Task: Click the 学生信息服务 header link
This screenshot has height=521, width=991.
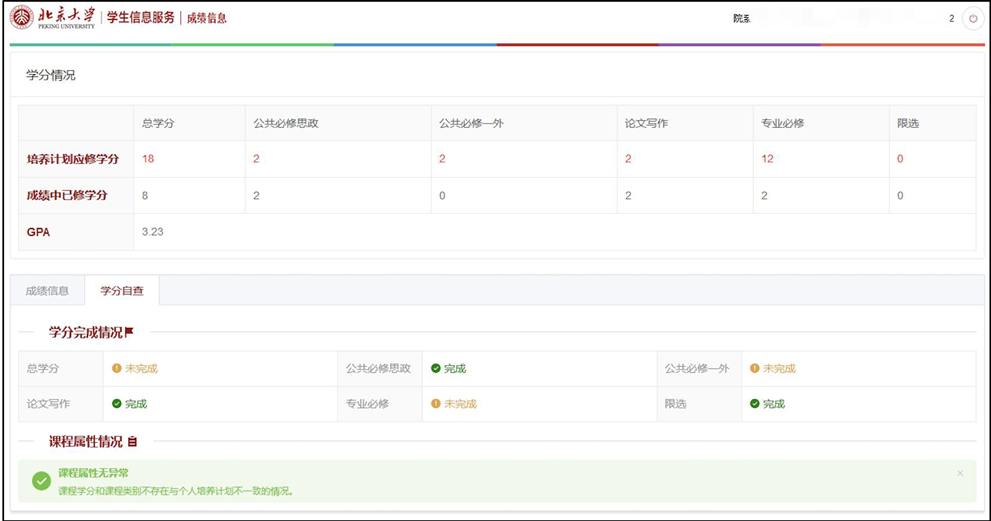Action: [x=141, y=18]
